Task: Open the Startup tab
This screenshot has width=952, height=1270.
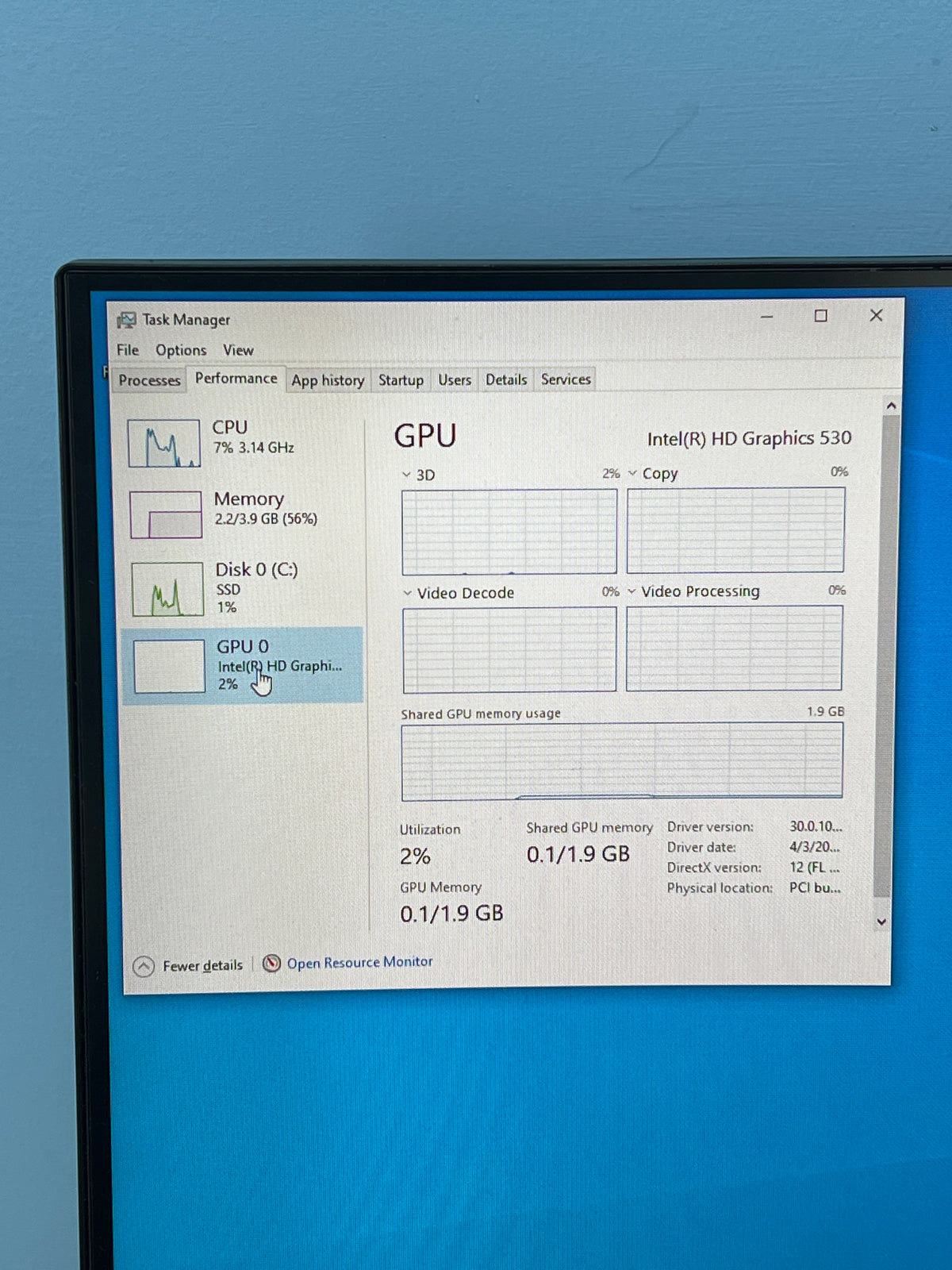Action: click(401, 380)
